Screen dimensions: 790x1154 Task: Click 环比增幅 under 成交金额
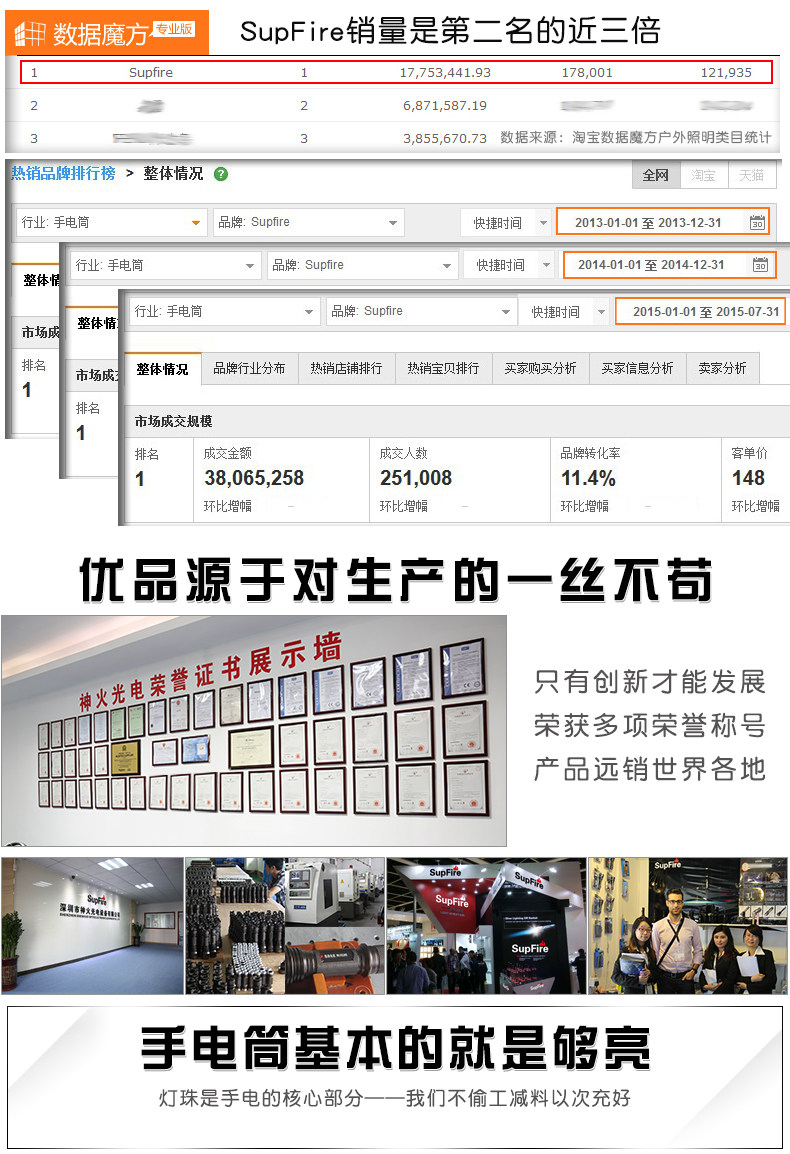pos(228,506)
